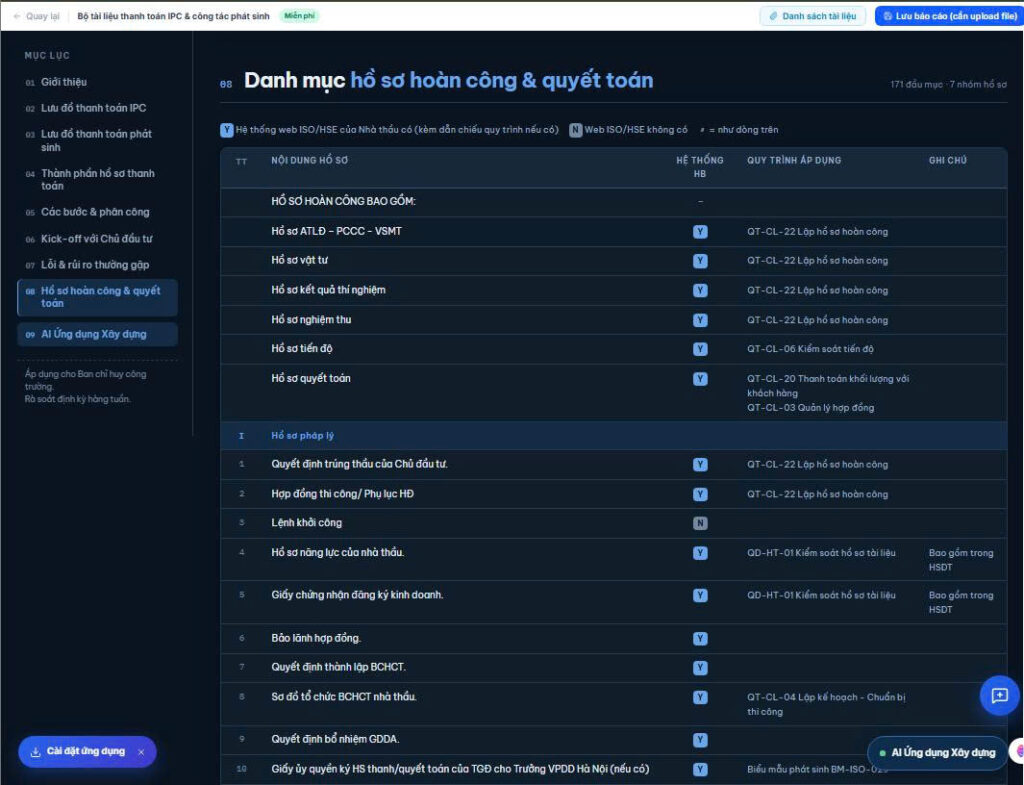Image resolution: width=1024 pixels, height=785 pixels.
Task: Click Y badge for Hồ sơ ATLĐ – PCCC – VSMT
Action: 700,232
